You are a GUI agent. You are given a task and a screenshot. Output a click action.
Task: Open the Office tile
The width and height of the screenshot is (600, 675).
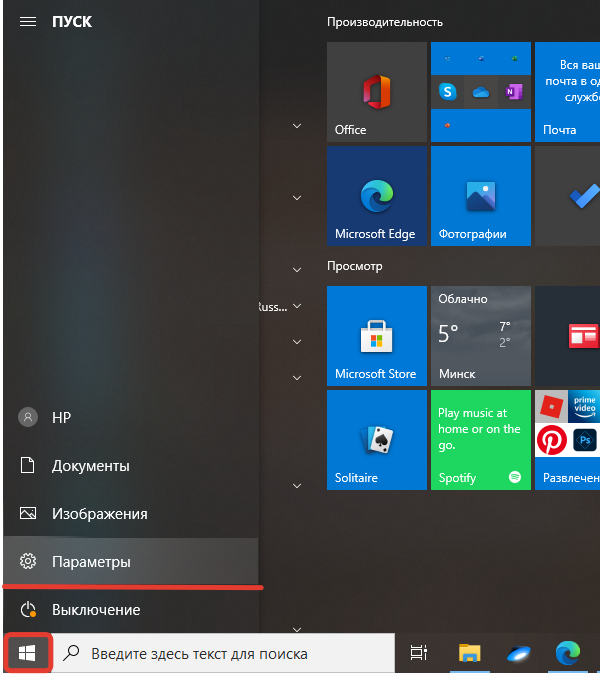tap(377, 92)
